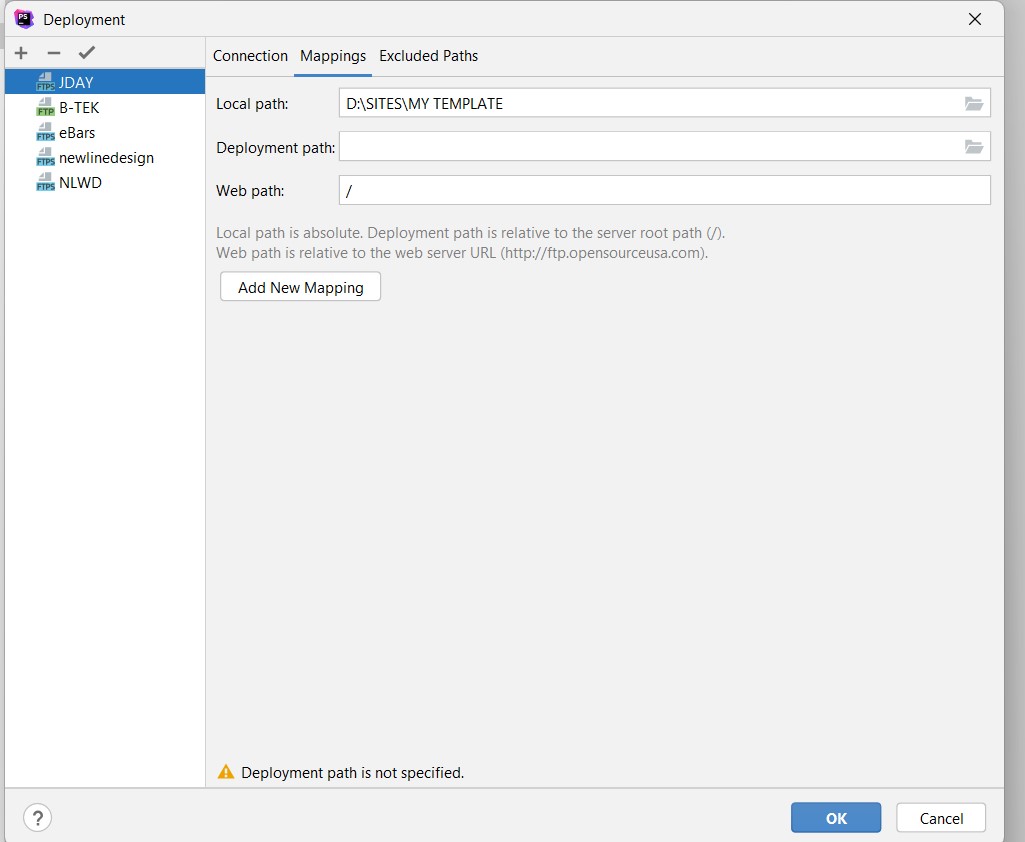Click the warning icon near bottom message

225,771
